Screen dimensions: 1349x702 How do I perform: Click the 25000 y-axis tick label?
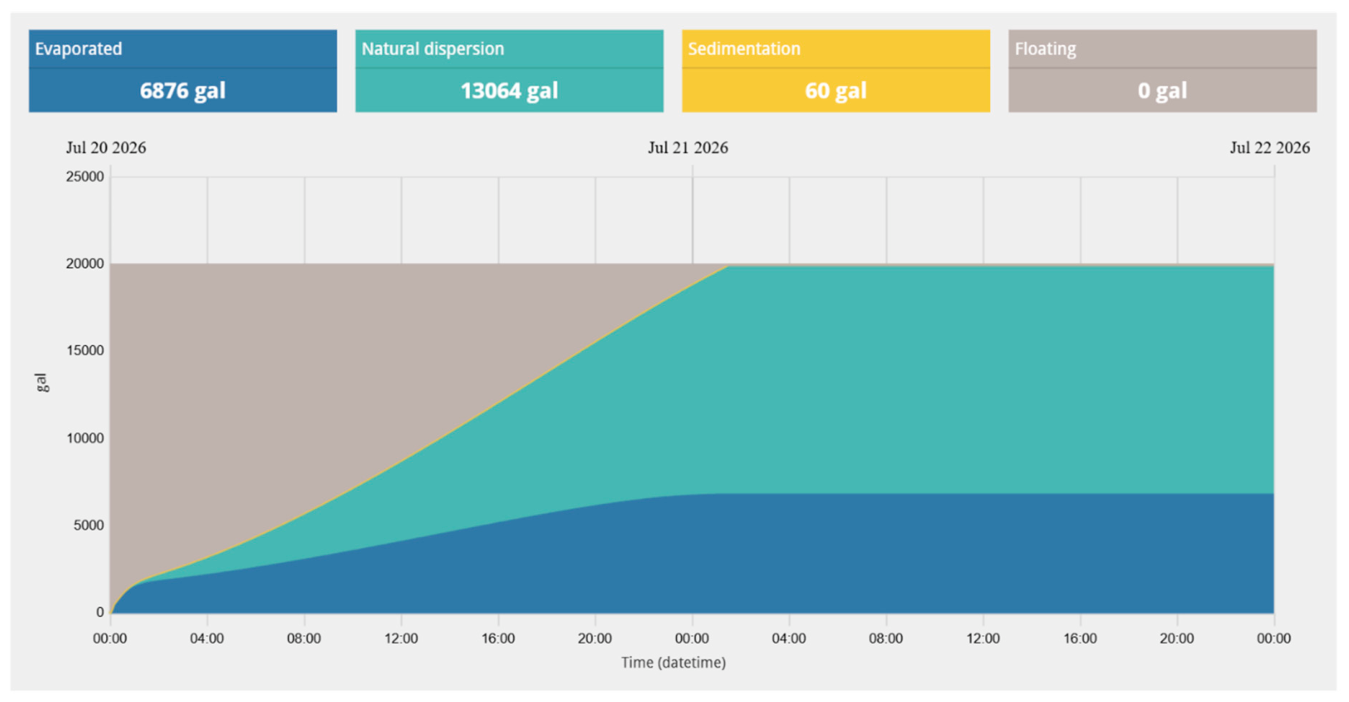pos(85,177)
